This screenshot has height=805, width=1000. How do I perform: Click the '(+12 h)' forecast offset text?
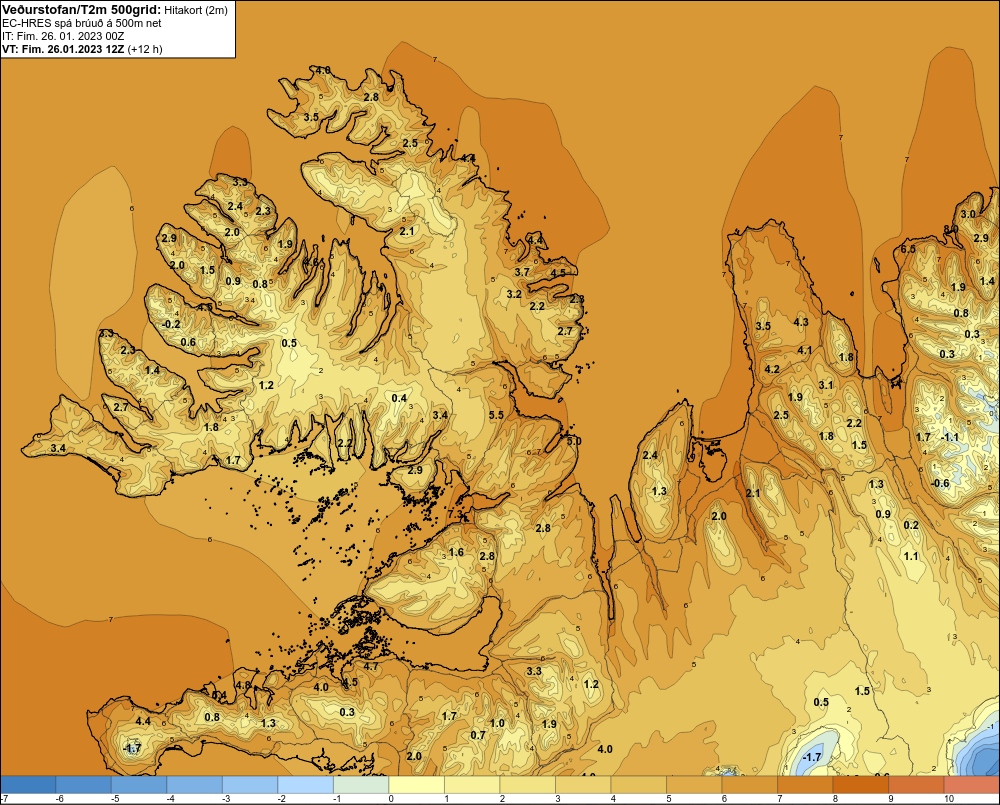coord(145,49)
